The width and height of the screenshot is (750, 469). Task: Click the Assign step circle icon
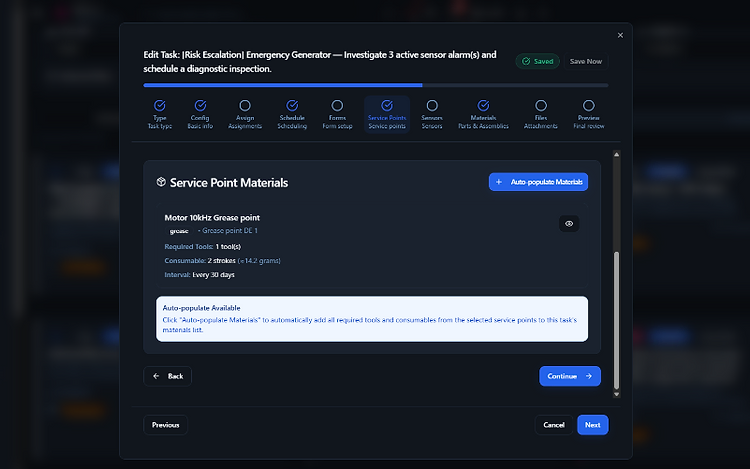(245, 105)
